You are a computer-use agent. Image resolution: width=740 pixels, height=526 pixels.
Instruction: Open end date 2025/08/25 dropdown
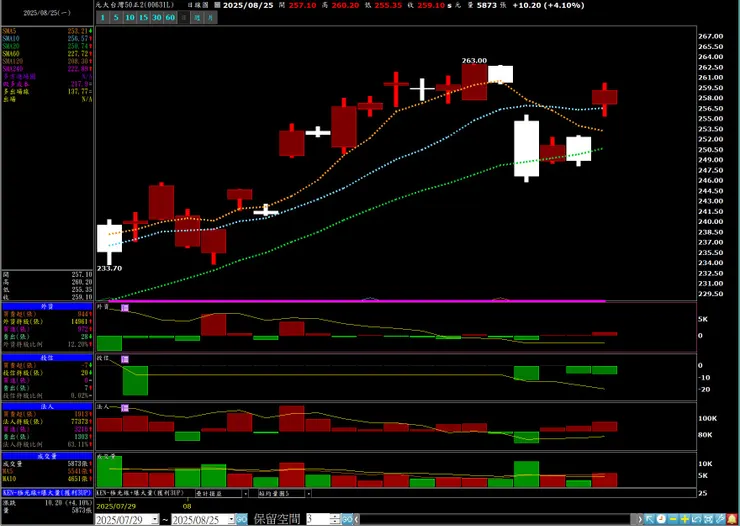[x=231, y=520]
